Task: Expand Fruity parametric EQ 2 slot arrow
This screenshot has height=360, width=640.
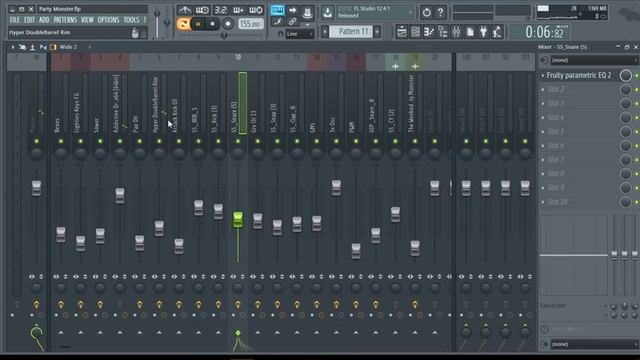Action: [x=543, y=76]
